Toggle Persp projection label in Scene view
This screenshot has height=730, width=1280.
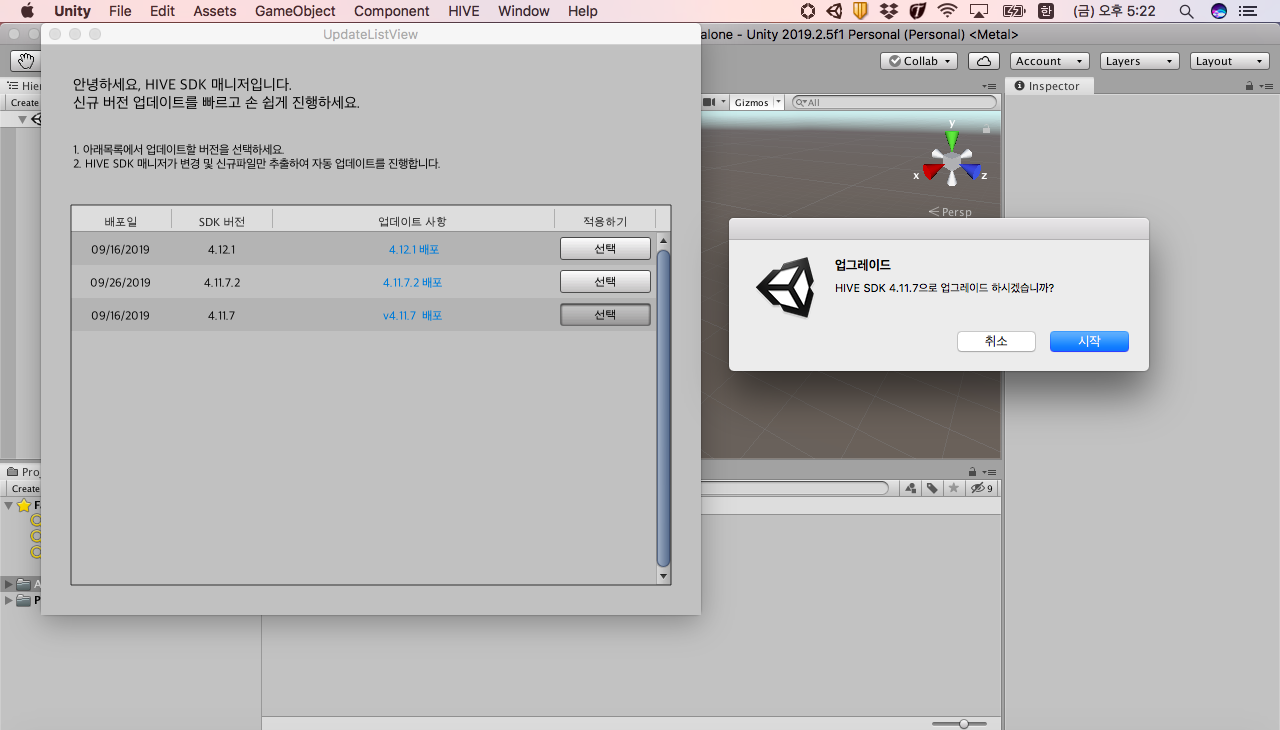[x=950, y=212]
